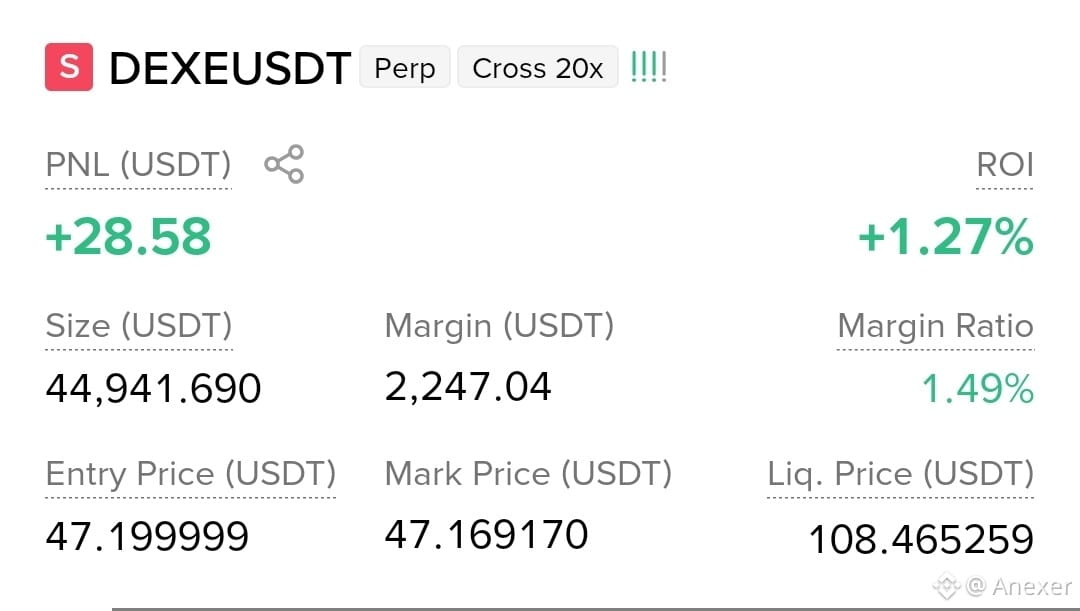The width and height of the screenshot is (1080, 611).
Task: Click the Mark Price (USDT) label
Action: [528, 474]
